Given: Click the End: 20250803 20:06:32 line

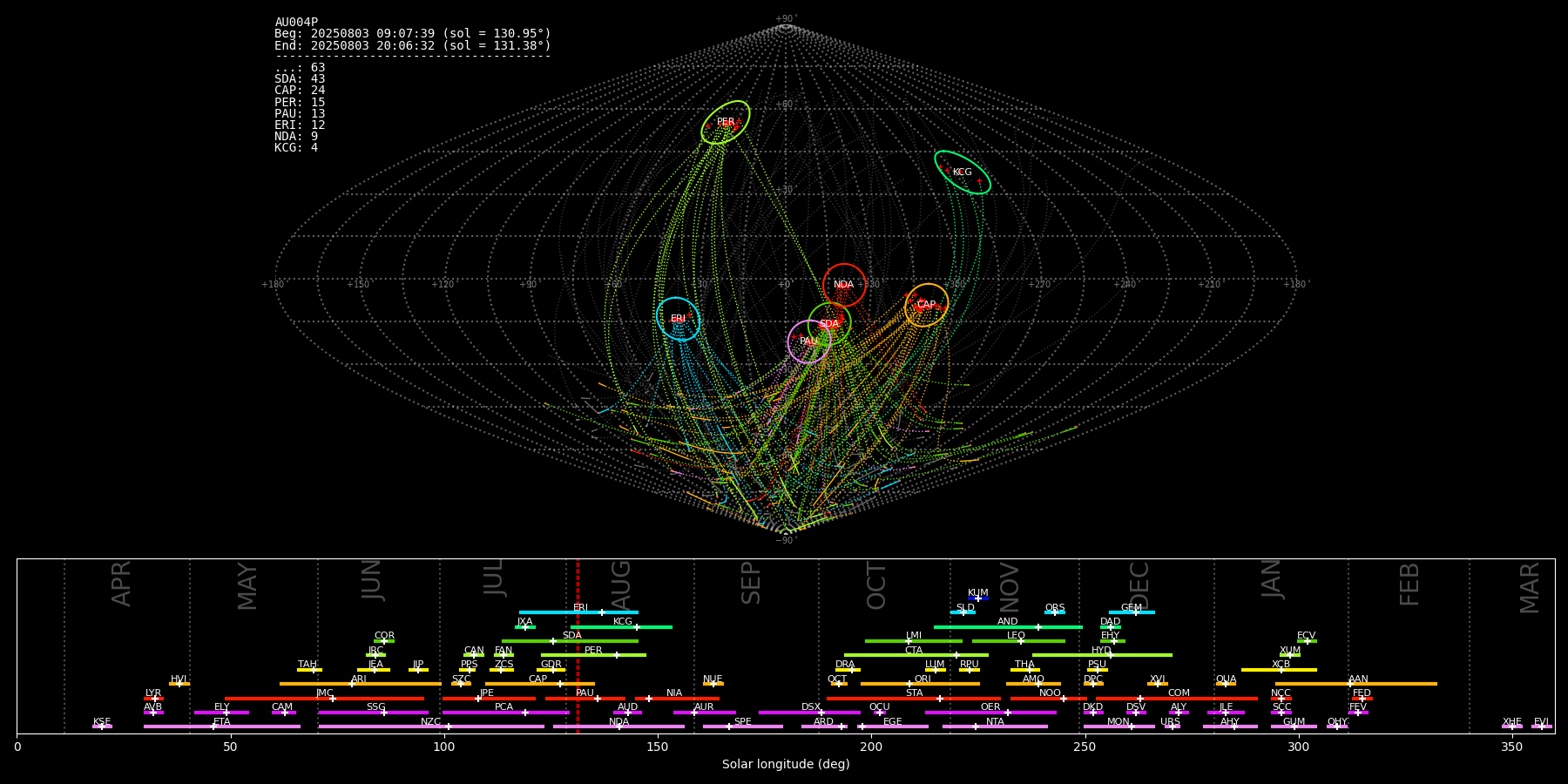Looking at the screenshot, I should [x=413, y=45].
